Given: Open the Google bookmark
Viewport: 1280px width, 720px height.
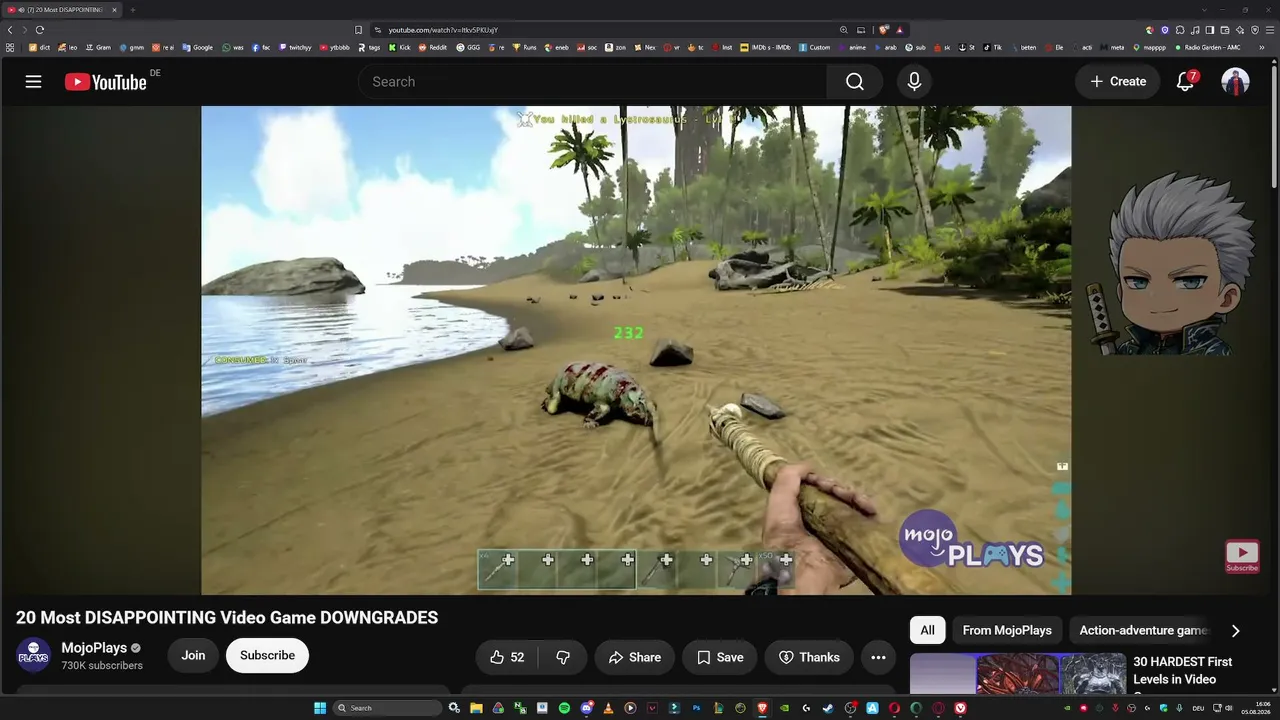Looking at the screenshot, I should [x=198, y=47].
